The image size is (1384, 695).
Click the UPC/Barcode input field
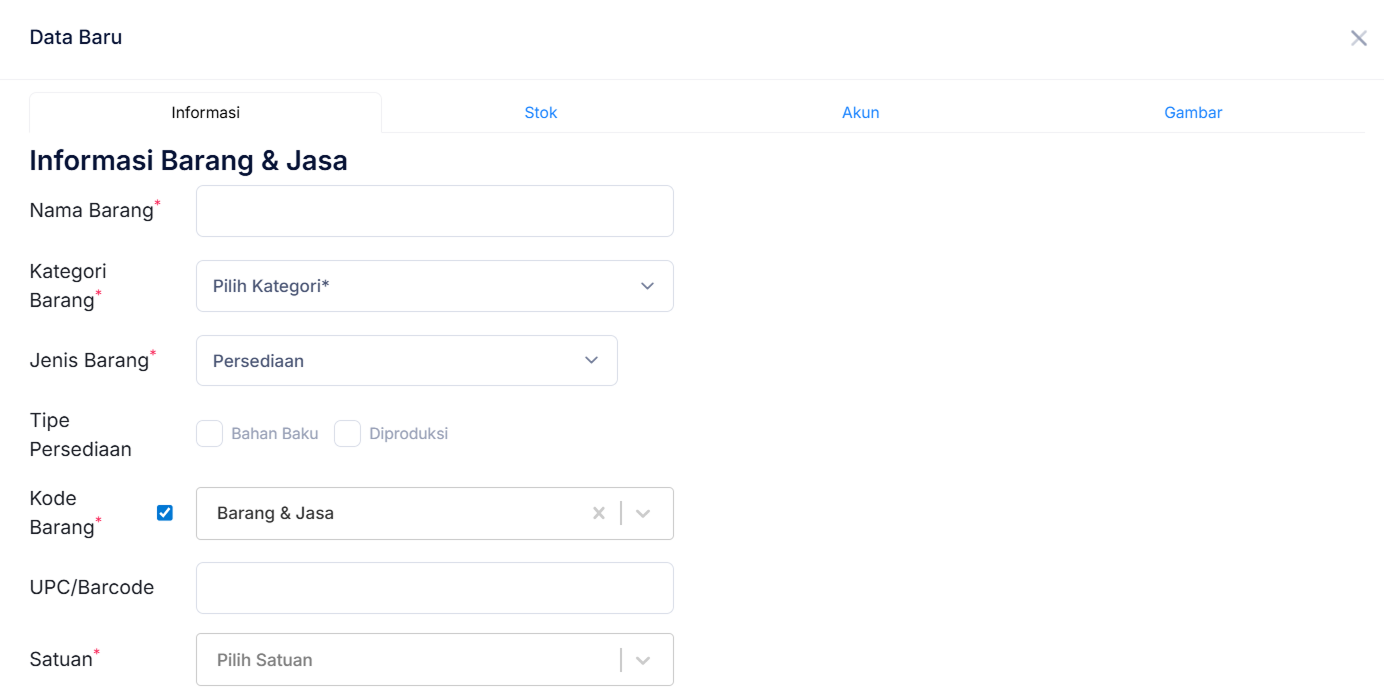coord(434,588)
